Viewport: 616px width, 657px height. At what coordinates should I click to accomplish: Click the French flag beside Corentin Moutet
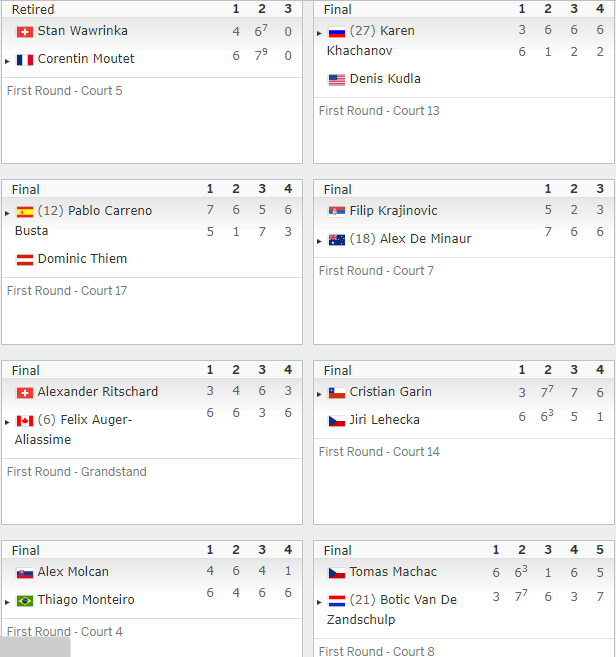coord(25,60)
